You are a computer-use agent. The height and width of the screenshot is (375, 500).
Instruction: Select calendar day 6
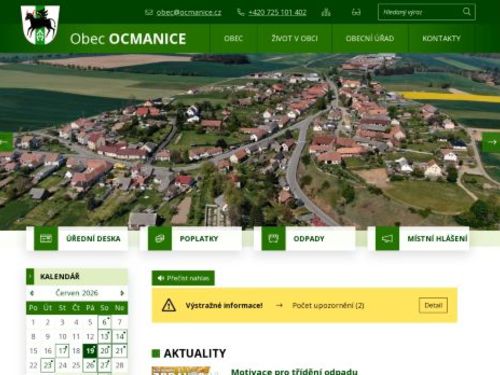[105, 322]
